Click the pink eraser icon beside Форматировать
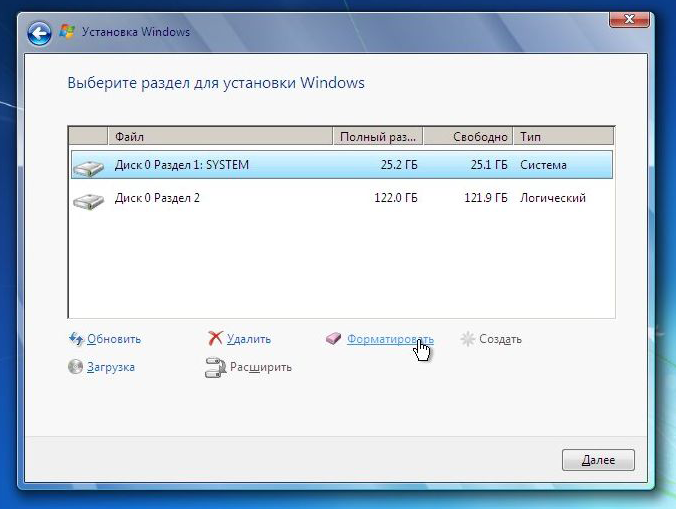This screenshot has height=509, width=676. pos(333,338)
